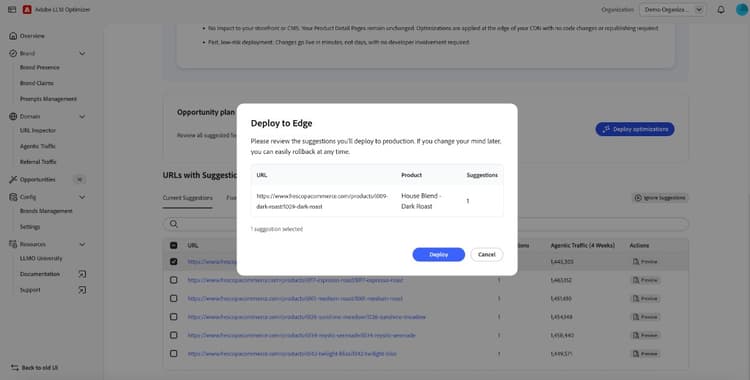Click the swap icon beside Back to old UI
Screen dimensions: 750x380
tap(14, 368)
